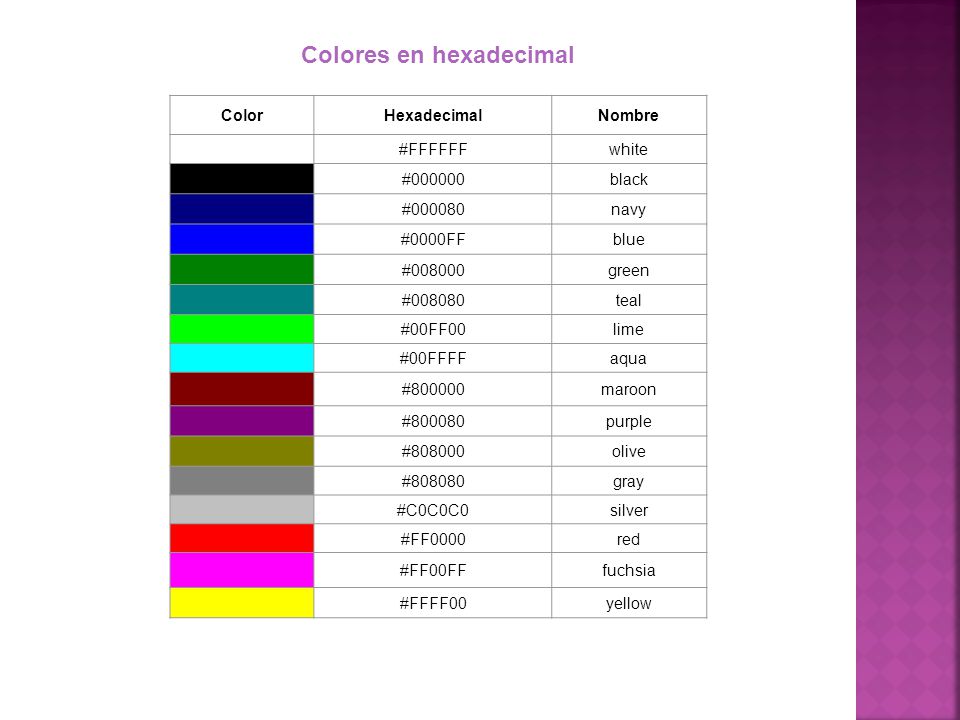Viewport: 960px width, 720px height.
Task: Select the '#C0C0C0' hex value
Action: click(x=433, y=510)
